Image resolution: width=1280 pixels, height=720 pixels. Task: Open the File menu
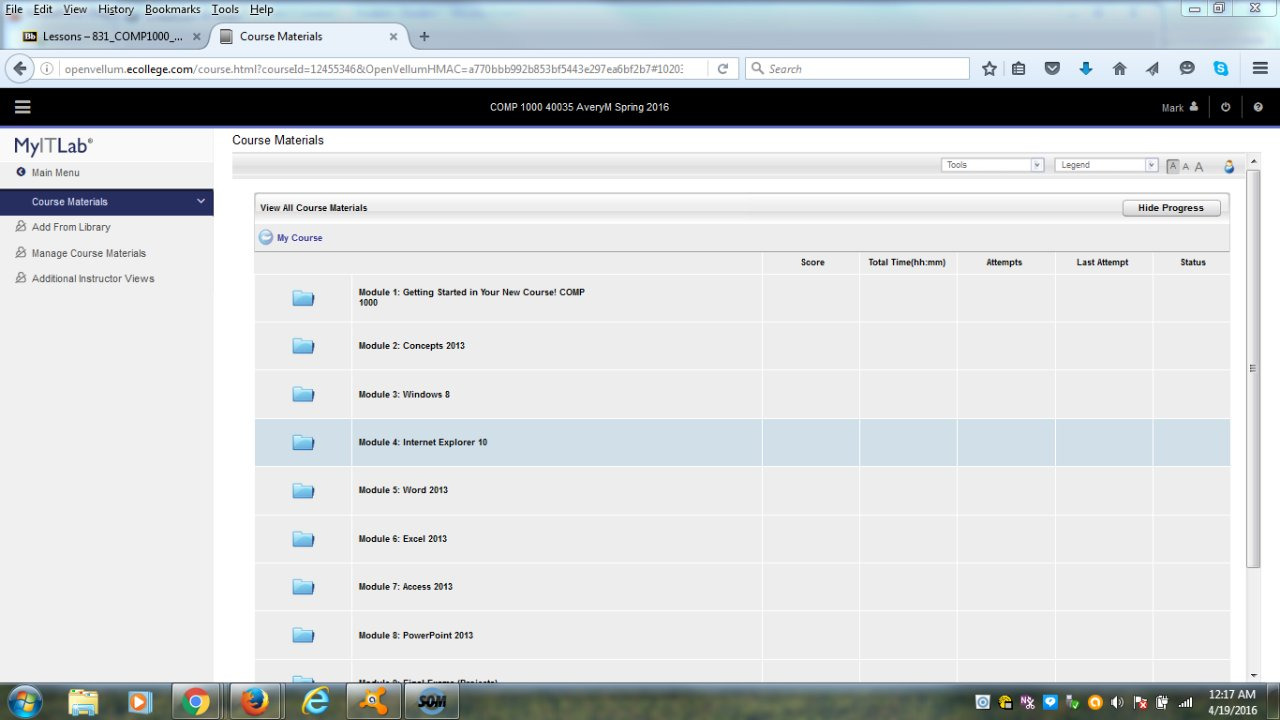[x=14, y=9]
